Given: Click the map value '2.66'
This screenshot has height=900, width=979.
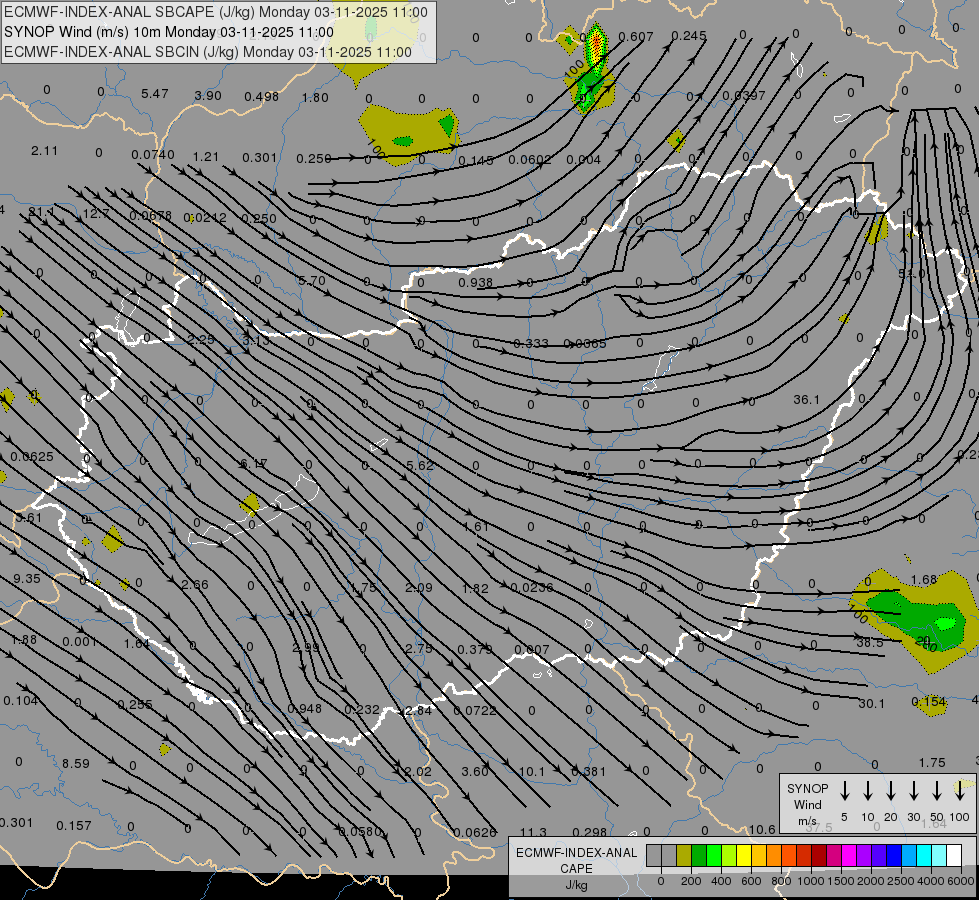Looking at the screenshot, I should pos(195,585).
